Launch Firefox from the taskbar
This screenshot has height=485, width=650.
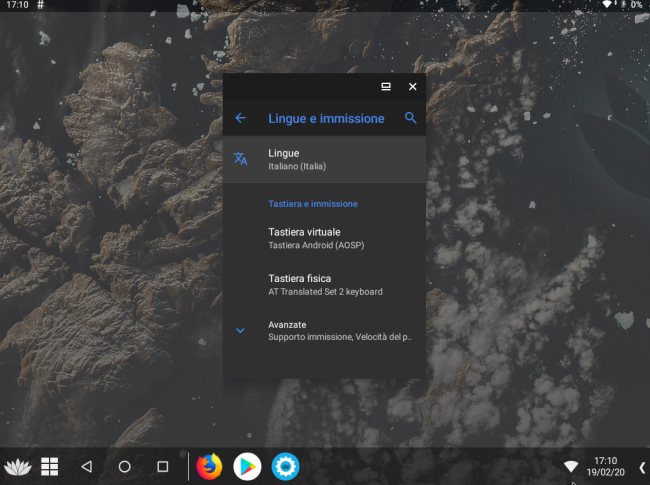(209, 466)
